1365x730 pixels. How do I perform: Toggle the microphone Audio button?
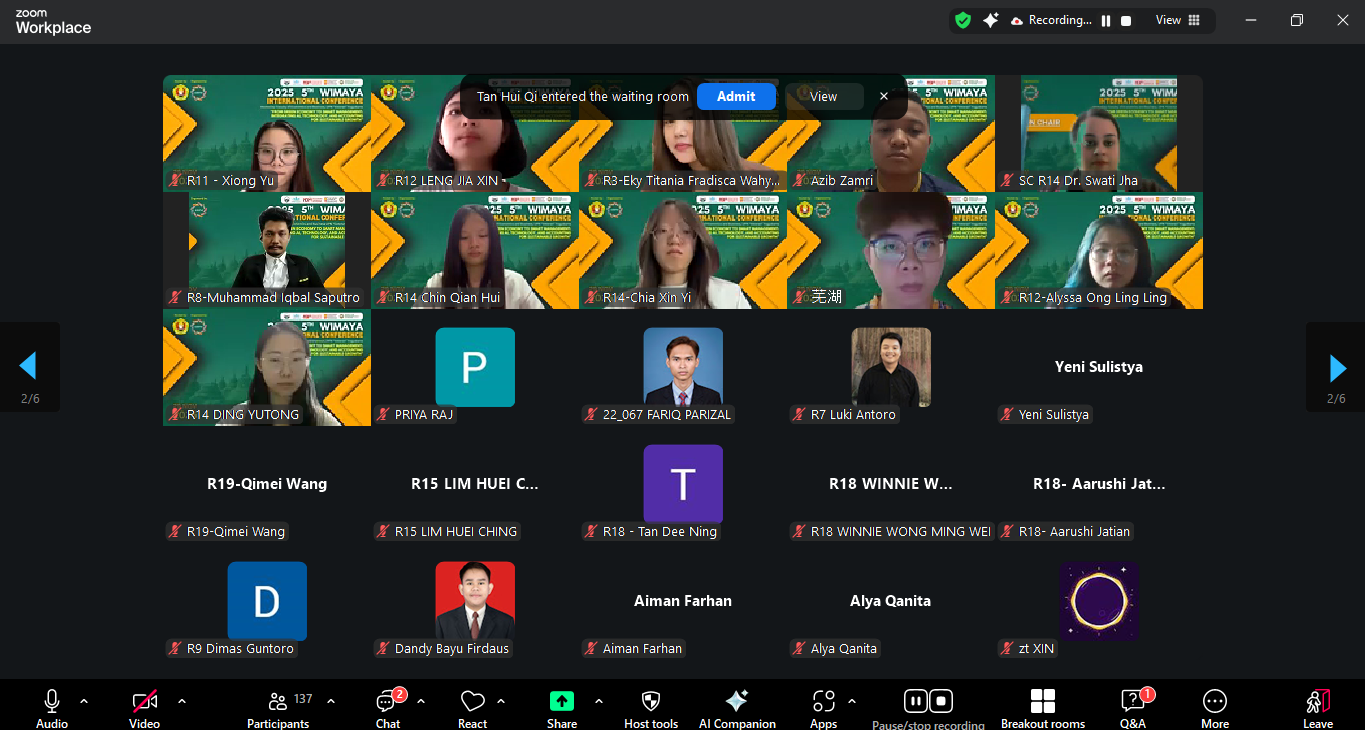click(x=52, y=704)
